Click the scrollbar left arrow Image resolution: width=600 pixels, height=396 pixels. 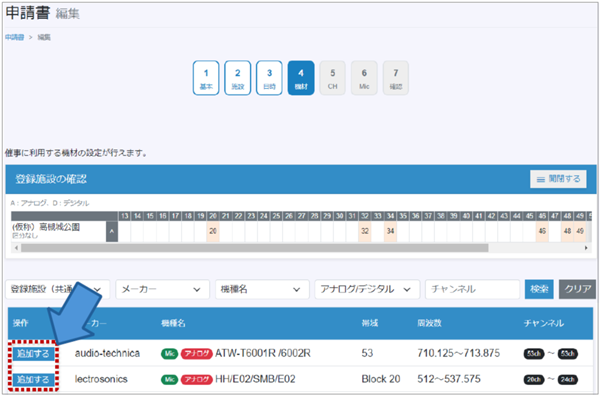click(16, 248)
